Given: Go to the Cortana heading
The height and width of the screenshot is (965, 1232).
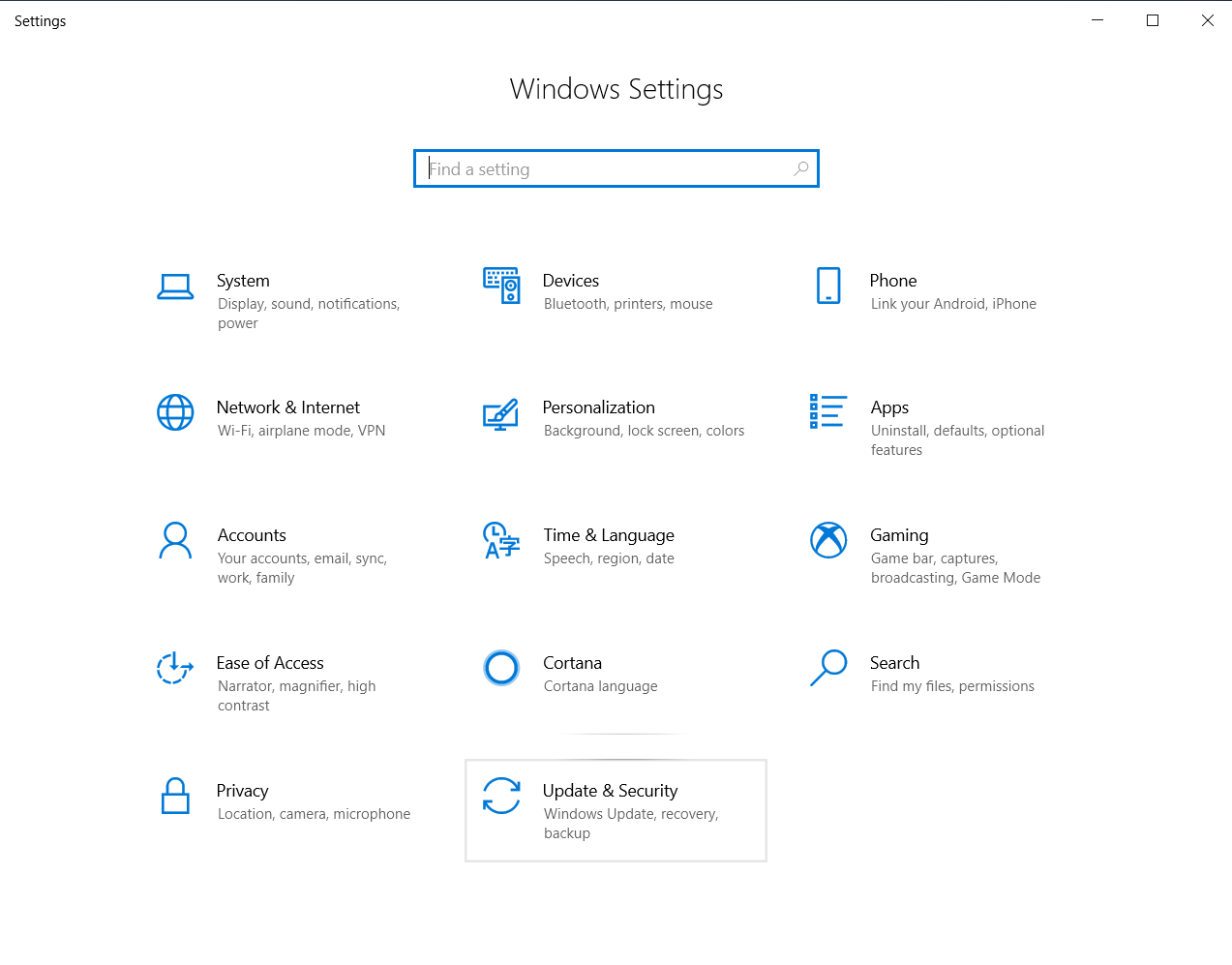Looking at the screenshot, I should tap(572, 663).
